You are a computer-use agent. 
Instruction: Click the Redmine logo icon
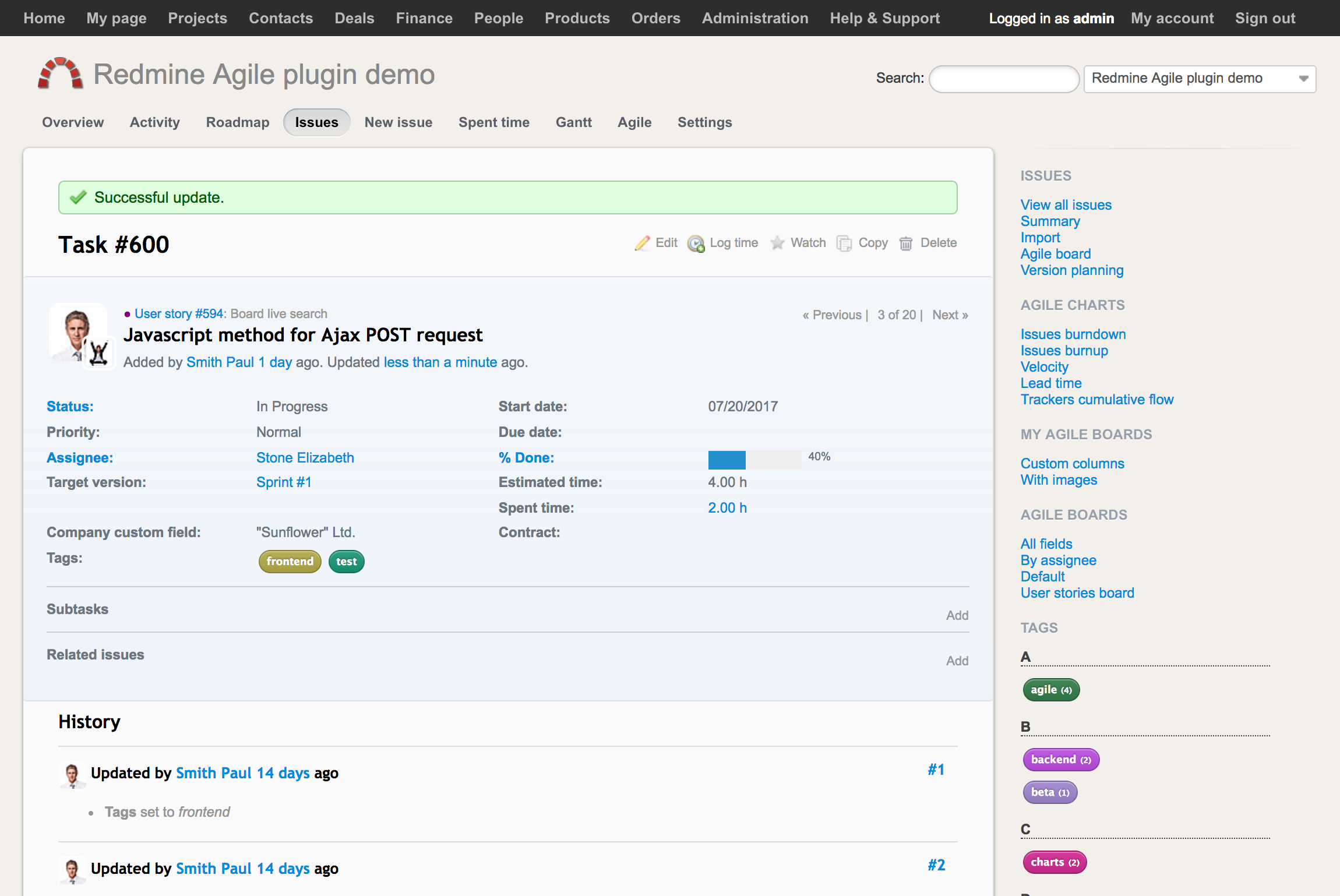(60, 74)
